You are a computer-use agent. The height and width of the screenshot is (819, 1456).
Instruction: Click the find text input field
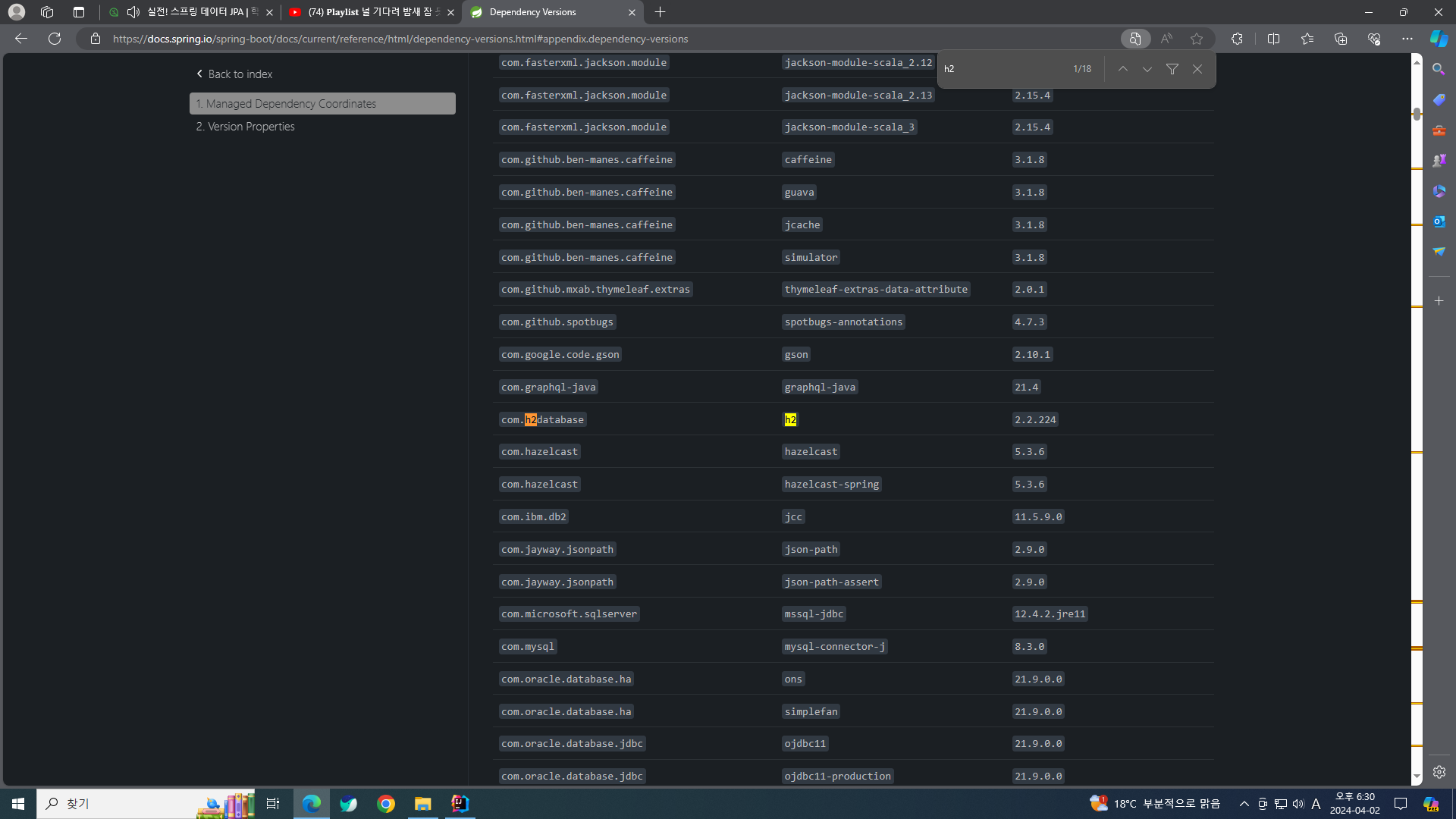coord(1001,69)
